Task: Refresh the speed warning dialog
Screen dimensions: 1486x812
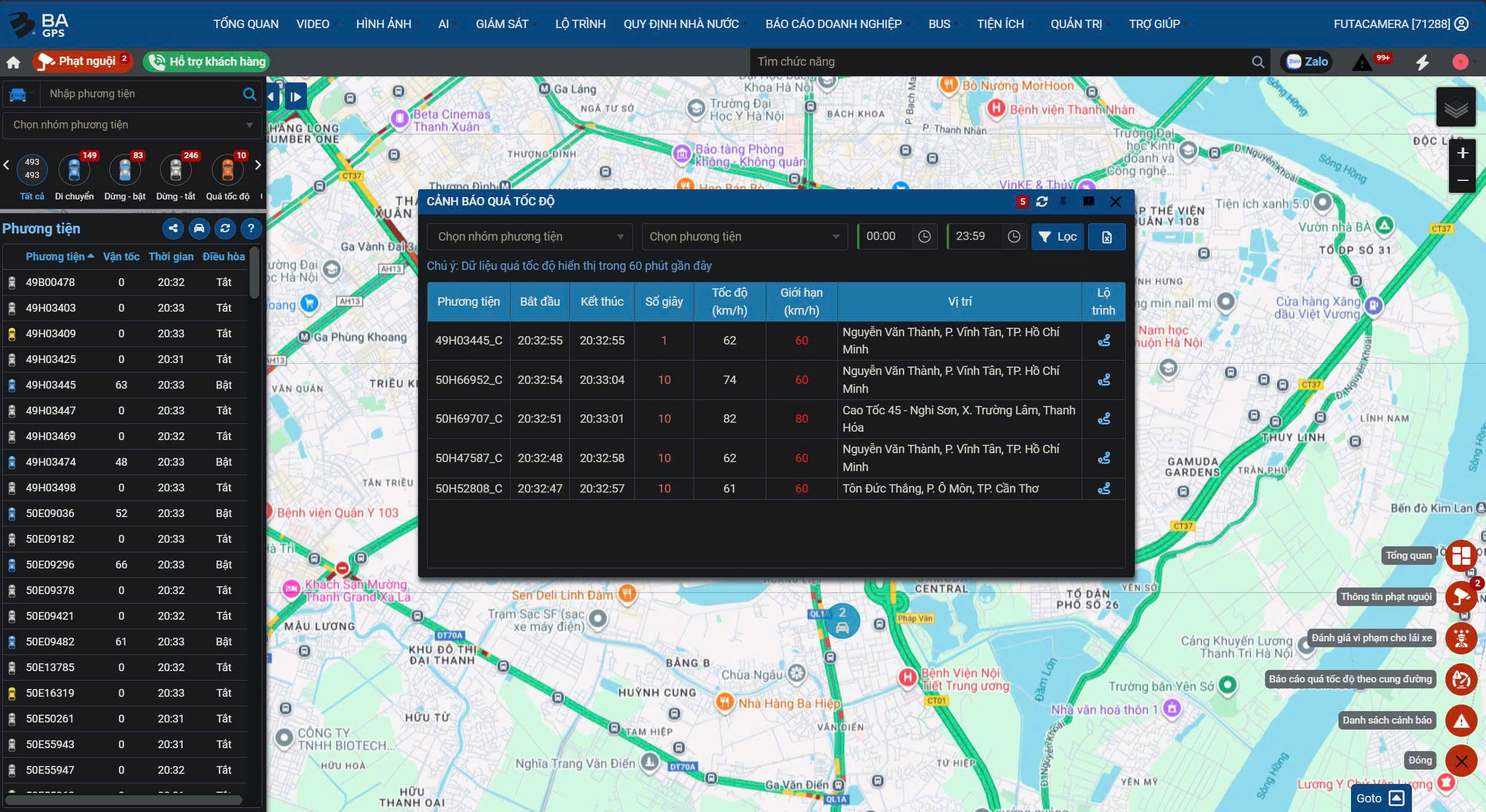Action: tap(1042, 202)
